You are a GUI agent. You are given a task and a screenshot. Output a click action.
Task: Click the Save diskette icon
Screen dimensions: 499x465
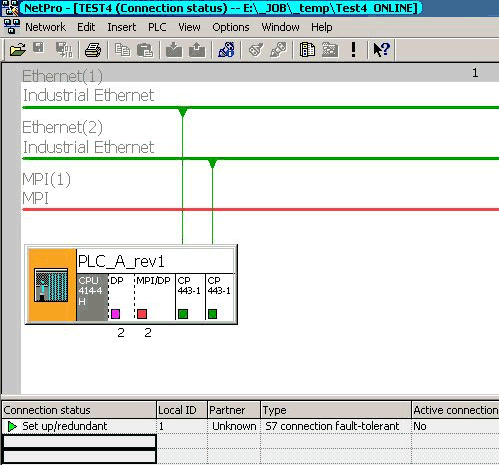38,48
